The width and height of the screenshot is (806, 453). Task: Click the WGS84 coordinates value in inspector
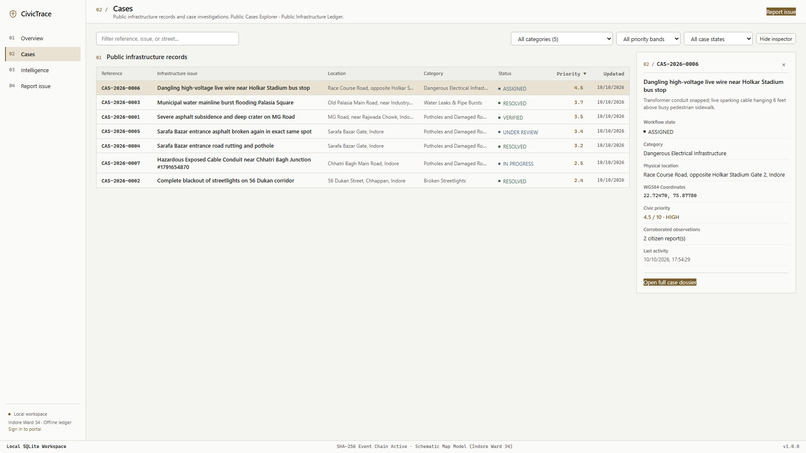point(670,195)
